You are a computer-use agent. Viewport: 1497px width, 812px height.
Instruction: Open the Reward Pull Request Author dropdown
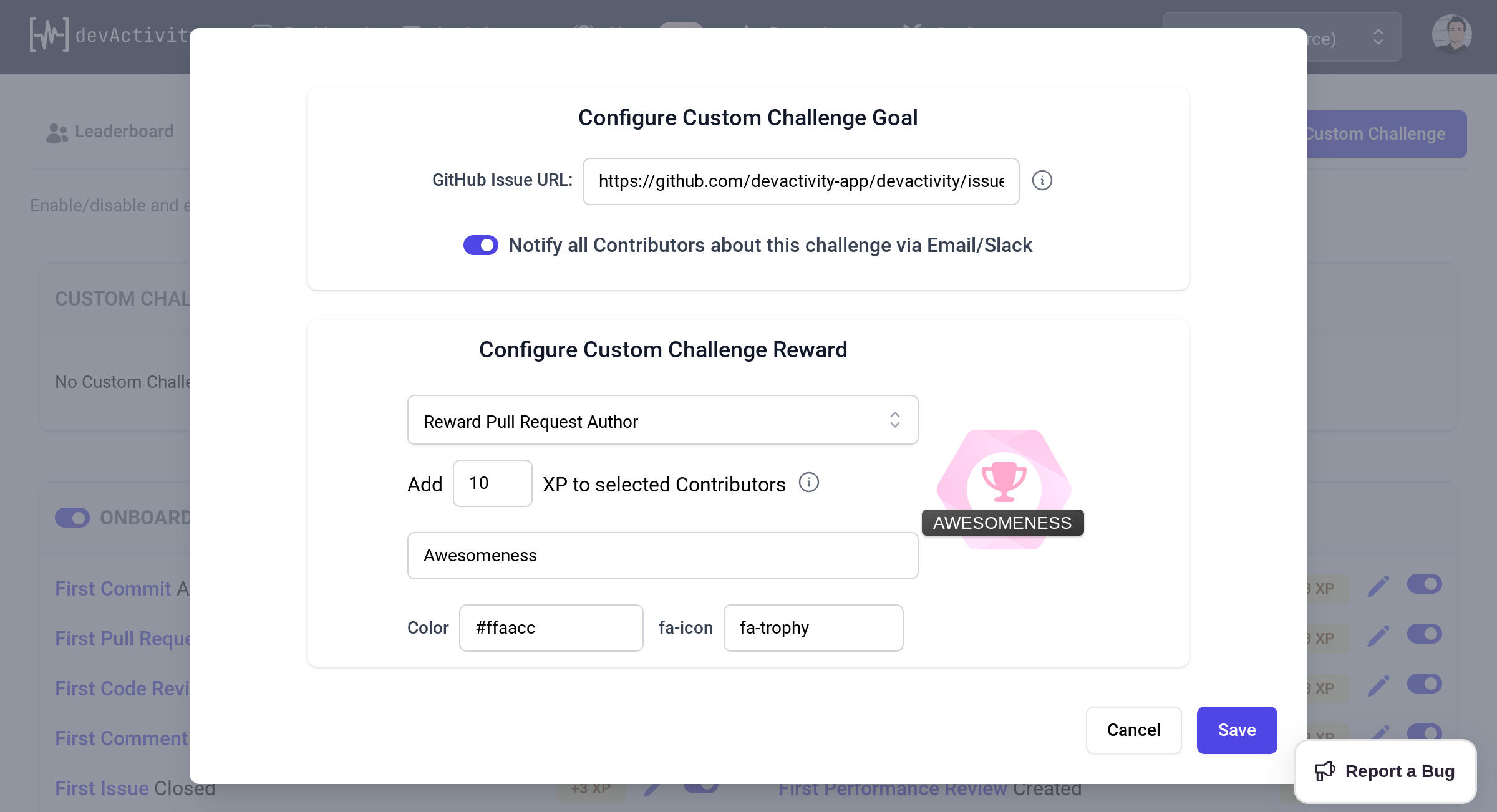[662, 420]
